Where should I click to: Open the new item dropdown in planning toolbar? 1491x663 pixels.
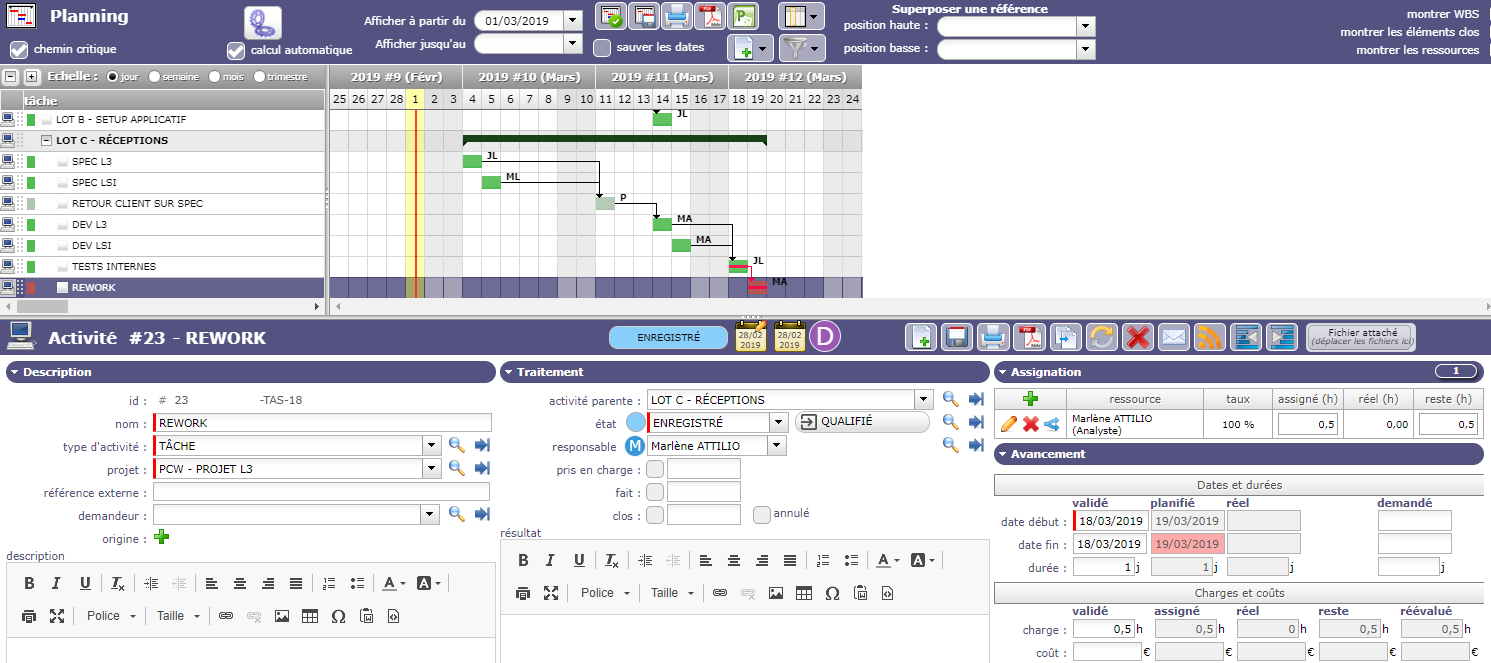750,47
